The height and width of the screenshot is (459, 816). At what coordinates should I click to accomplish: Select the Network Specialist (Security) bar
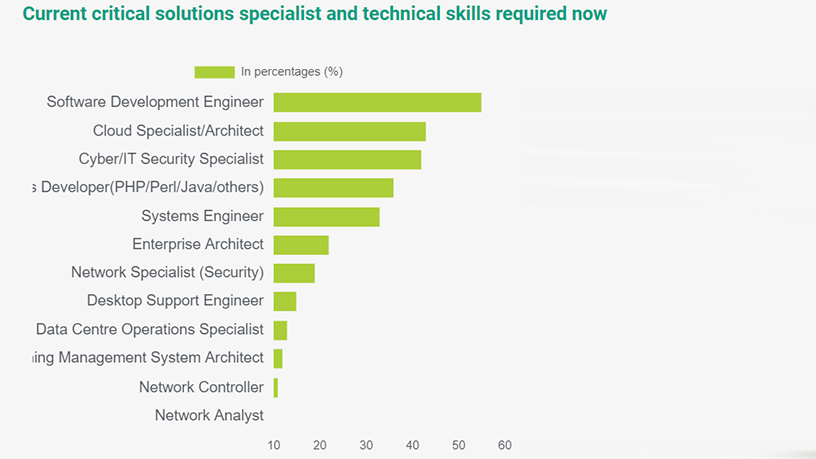pos(294,273)
